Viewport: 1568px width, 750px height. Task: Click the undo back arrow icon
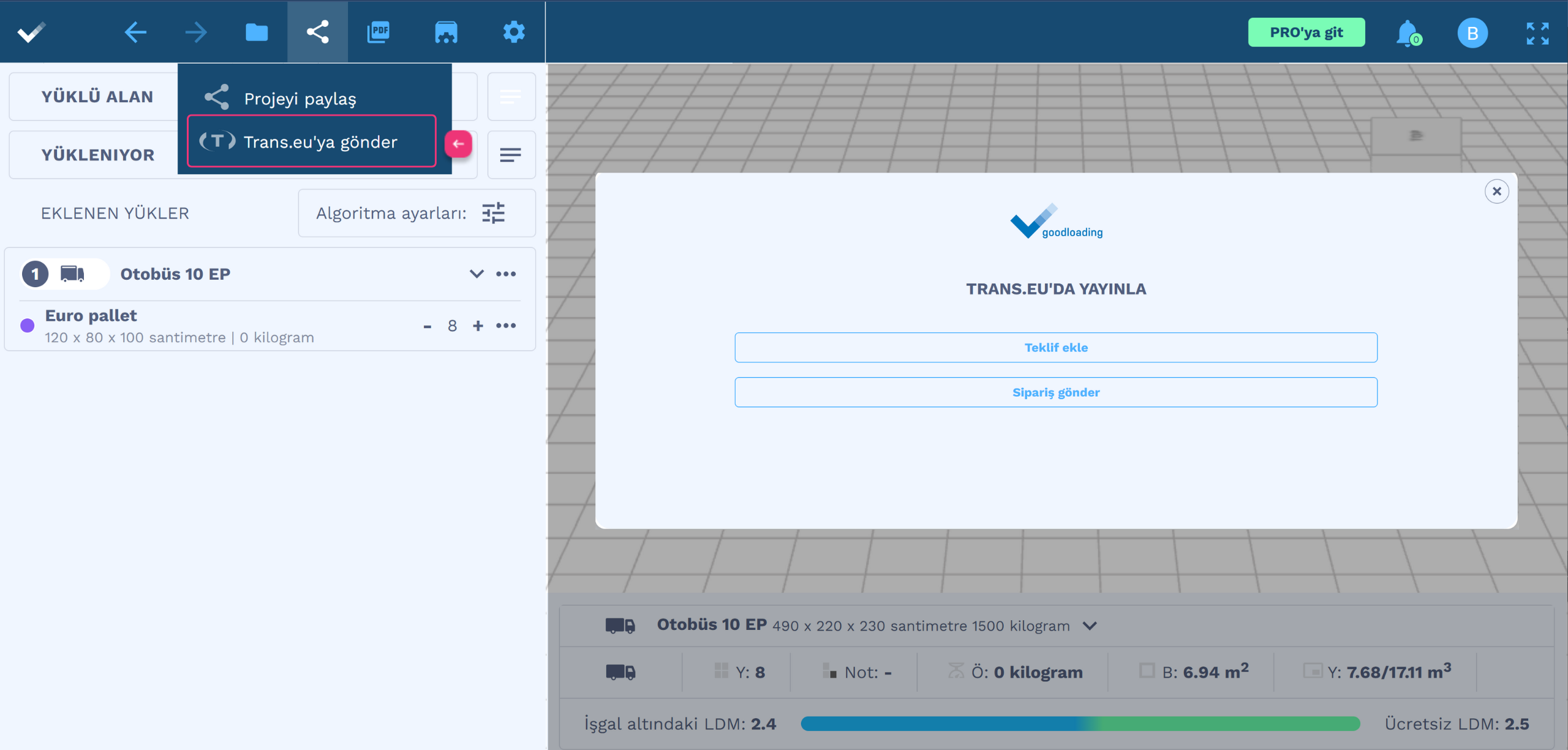click(135, 32)
